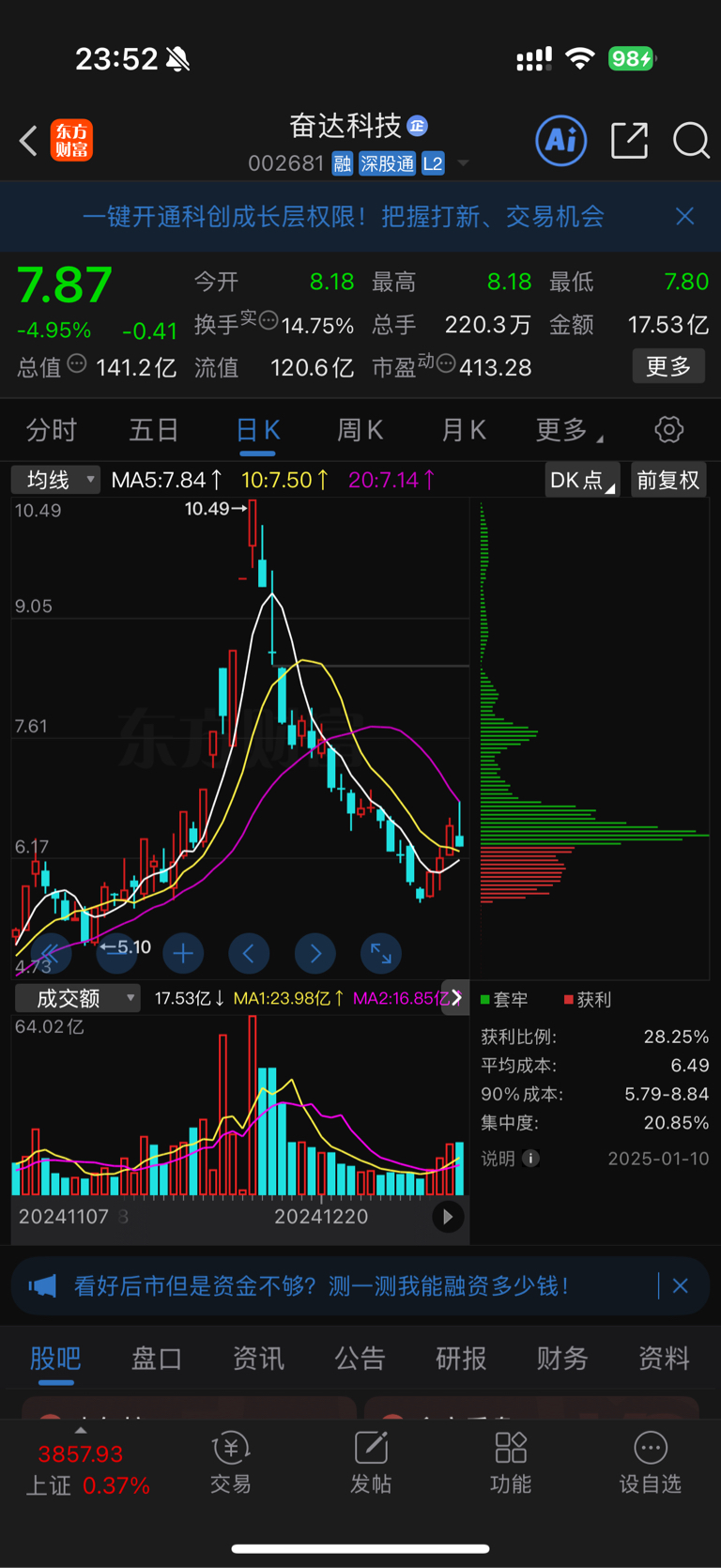Switch to 五日 chart tab
721x1568 pixels.
pyautogui.click(x=154, y=431)
